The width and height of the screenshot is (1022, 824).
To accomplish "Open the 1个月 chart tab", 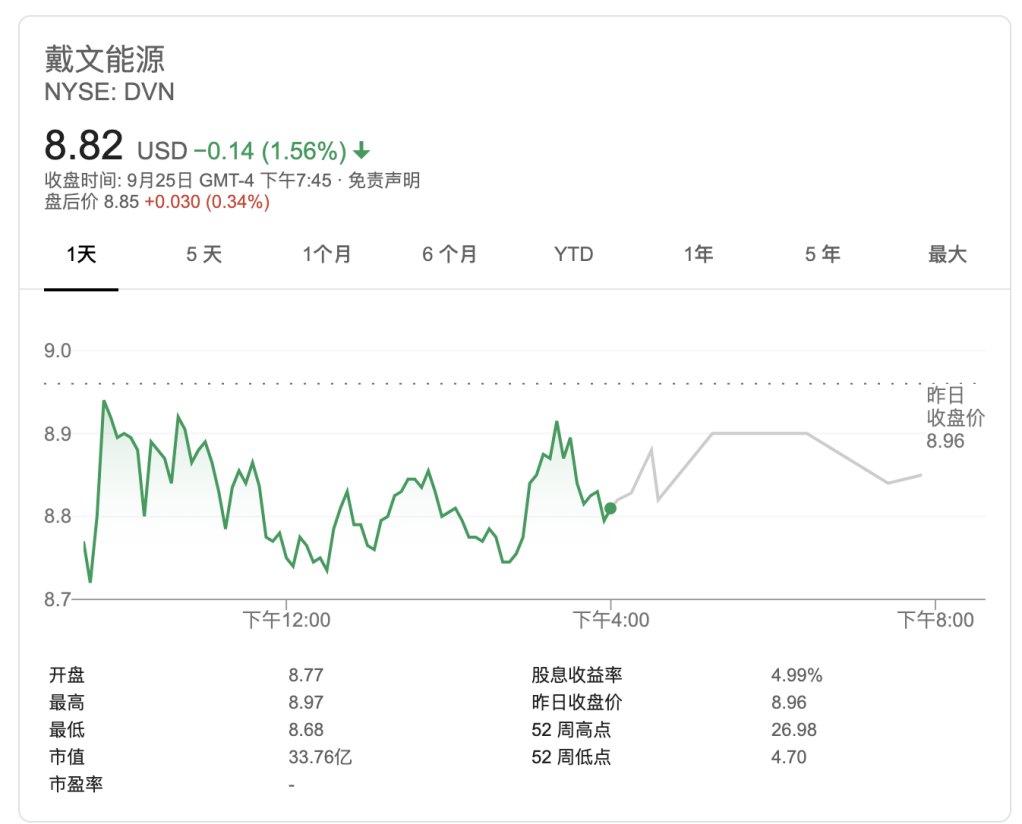I will point(327,254).
